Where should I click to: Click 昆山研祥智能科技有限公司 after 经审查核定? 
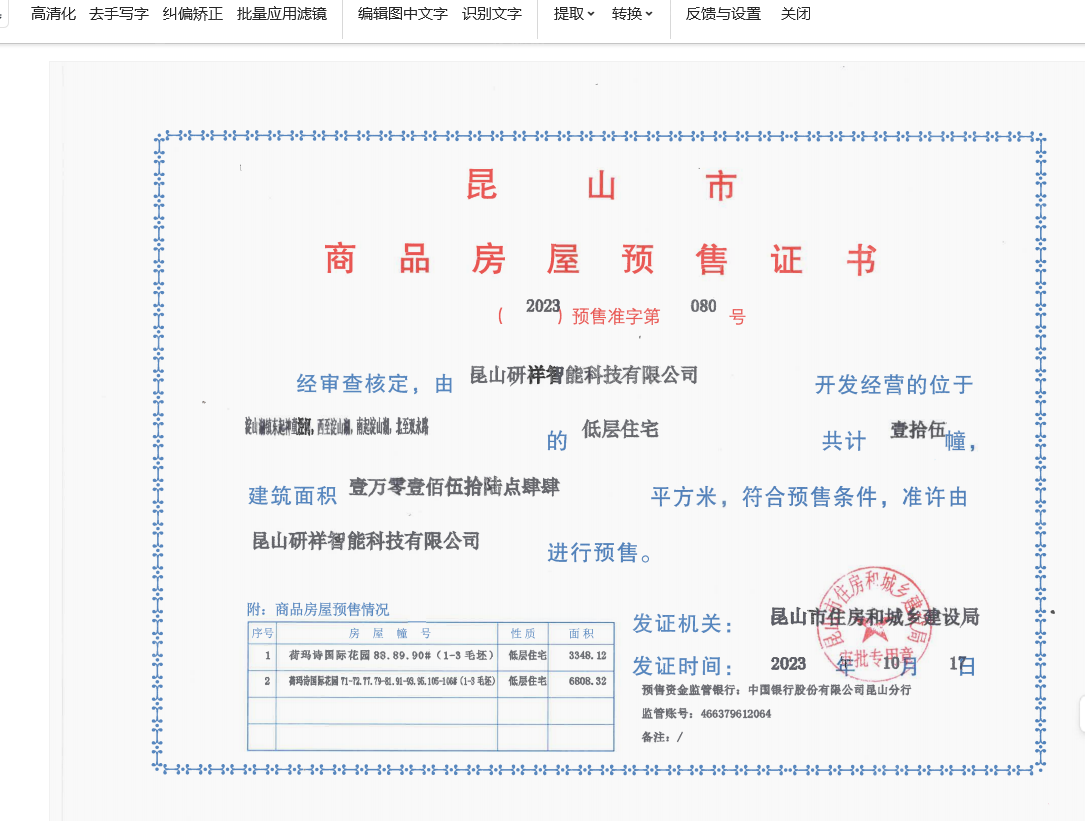tap(583, 375)
